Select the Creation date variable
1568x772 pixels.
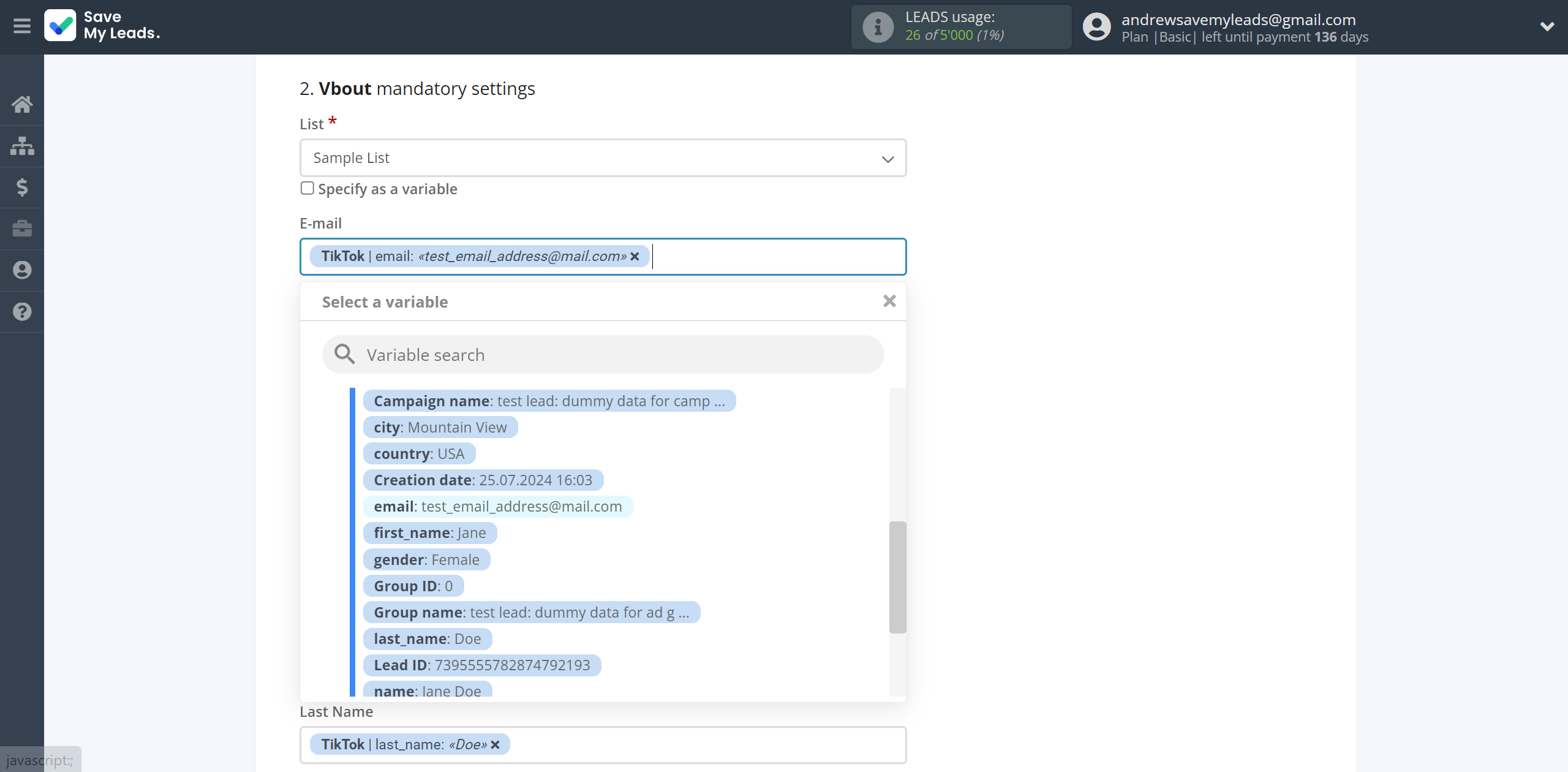pos(483,480)
